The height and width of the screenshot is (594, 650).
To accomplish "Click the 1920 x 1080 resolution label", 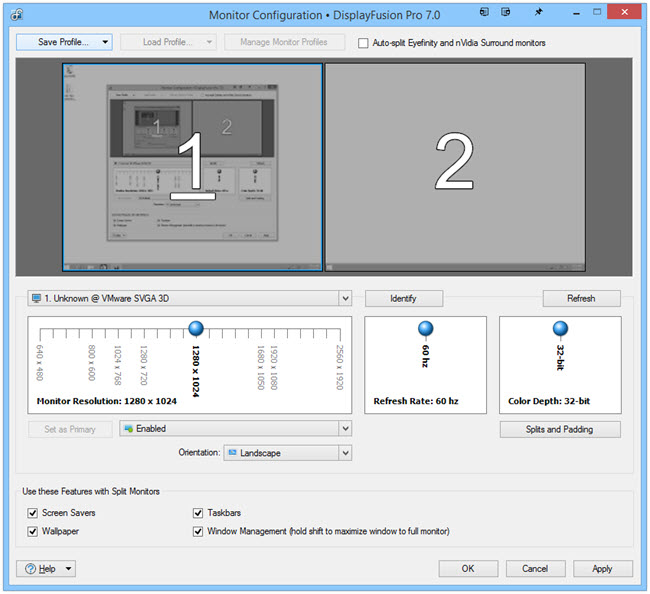I will tap(274, 368).
